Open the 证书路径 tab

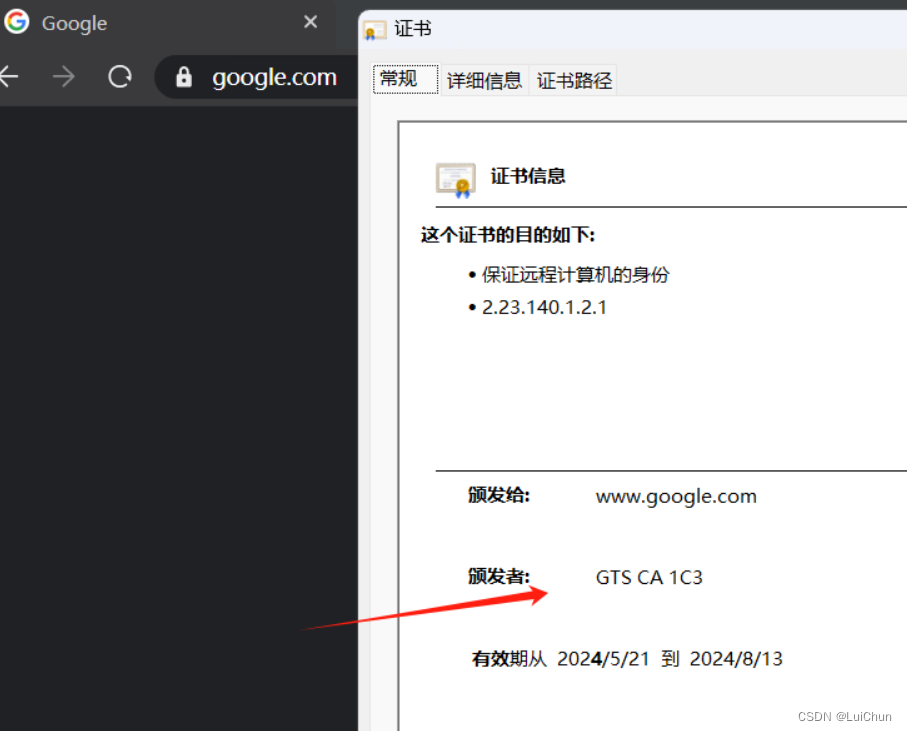click(x=574, y=80)
